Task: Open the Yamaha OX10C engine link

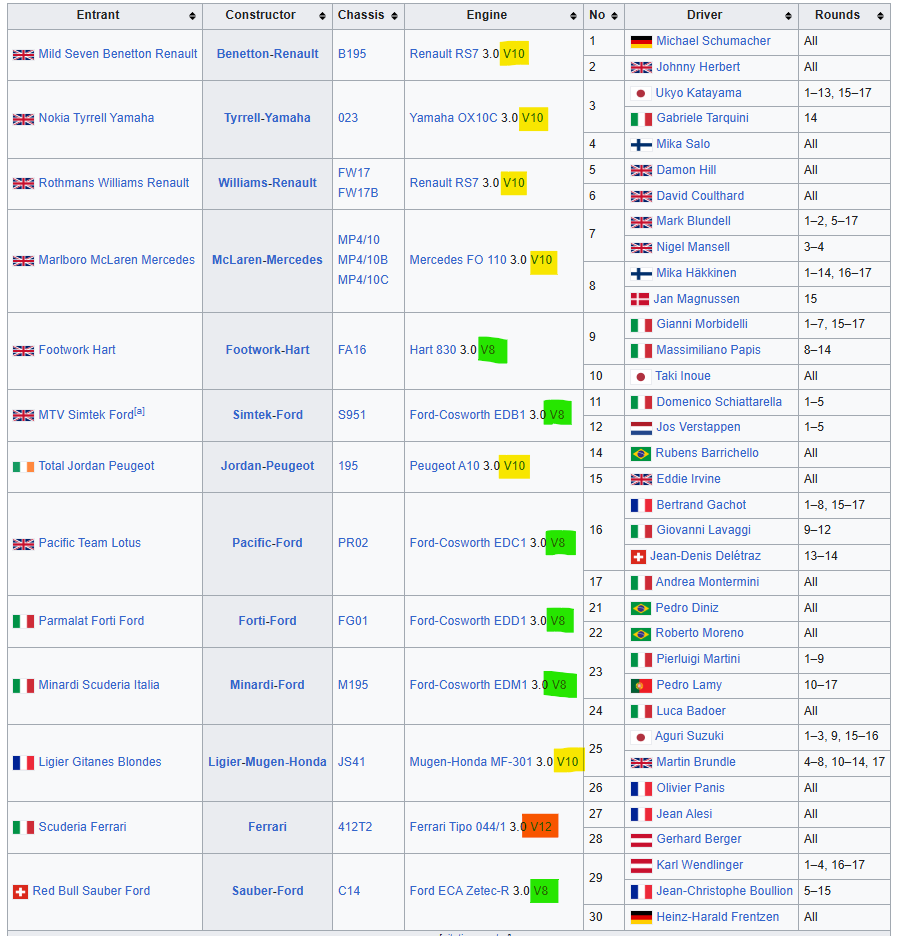Action: (453, 118)
